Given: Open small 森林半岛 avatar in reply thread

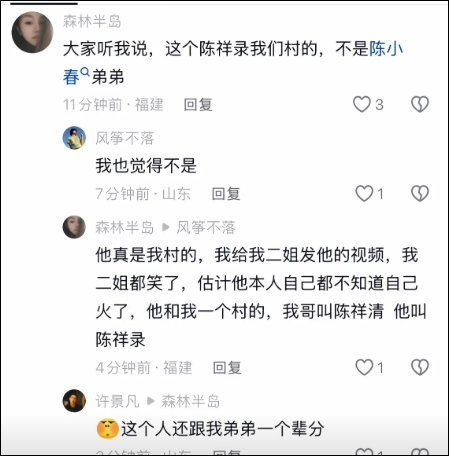Looking at the screenshot, I should (74, 227).
